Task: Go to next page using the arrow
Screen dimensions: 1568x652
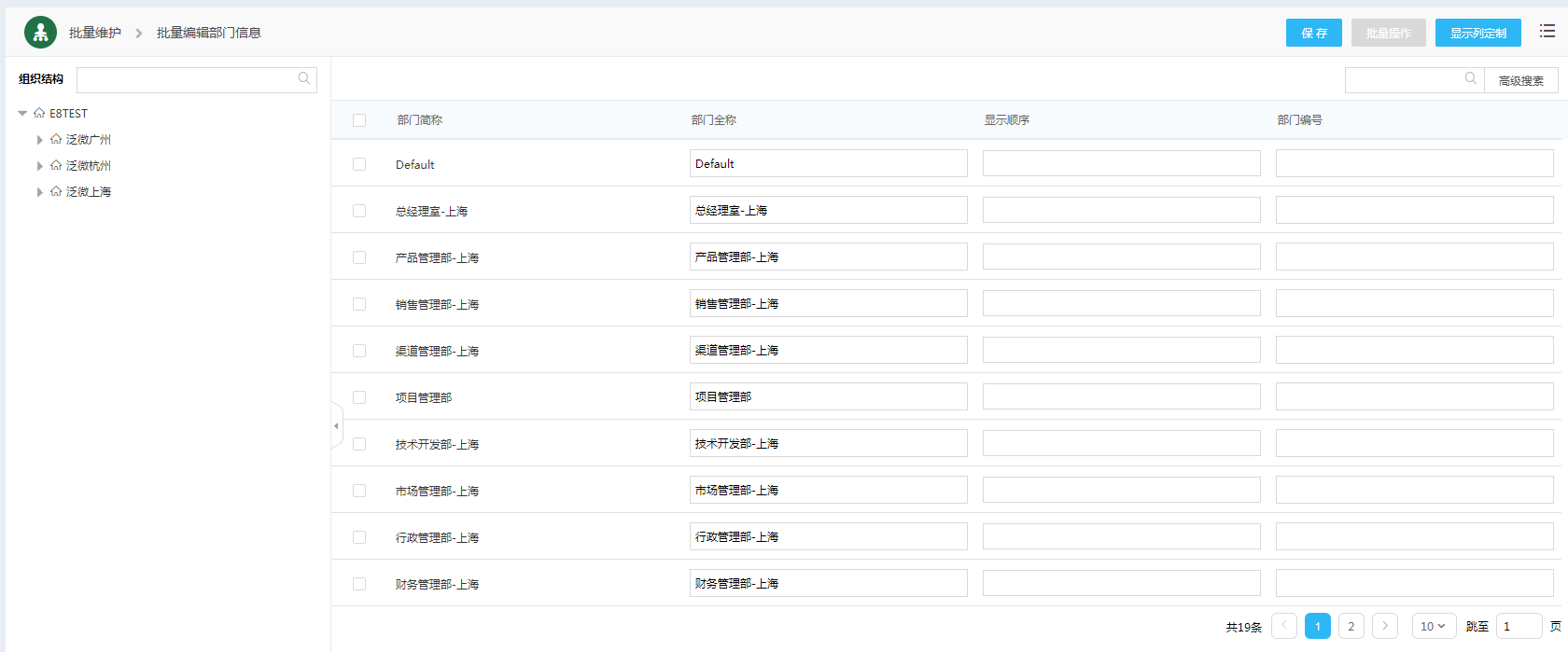Action: click(1385, 626)
